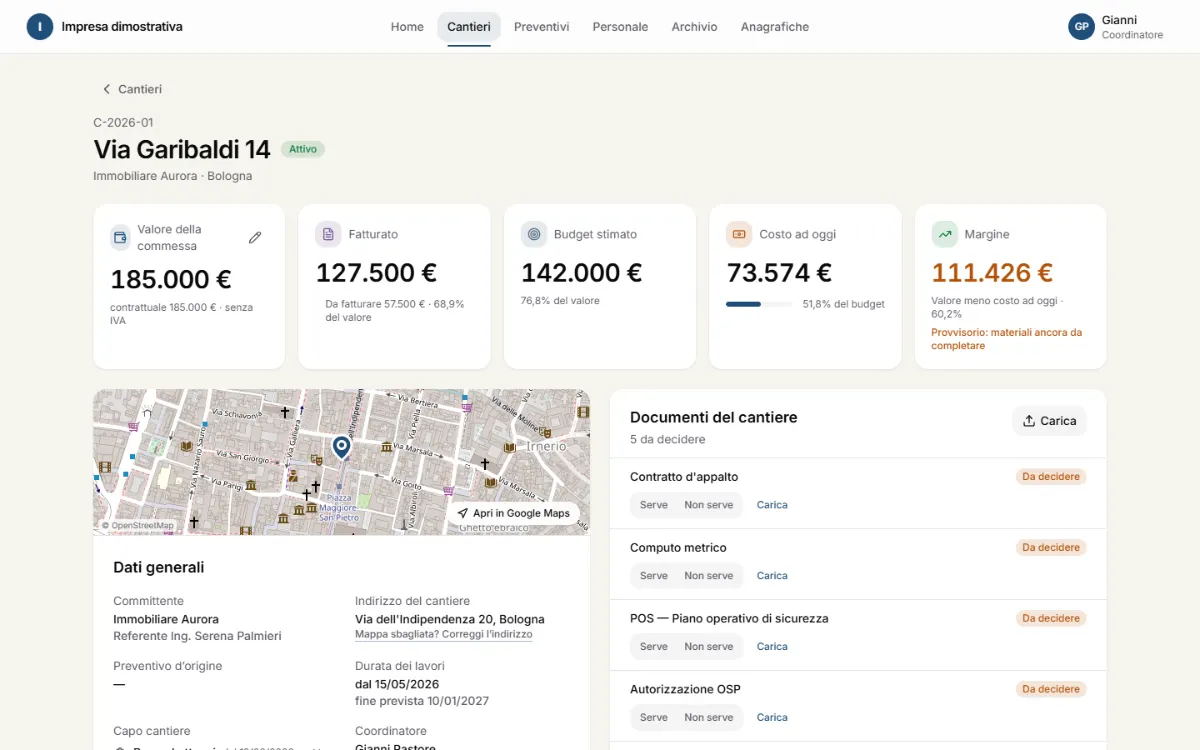Select Non serve for Computo metrico
Viewport: 1200px width, 750px height.
tap(709, 576)
